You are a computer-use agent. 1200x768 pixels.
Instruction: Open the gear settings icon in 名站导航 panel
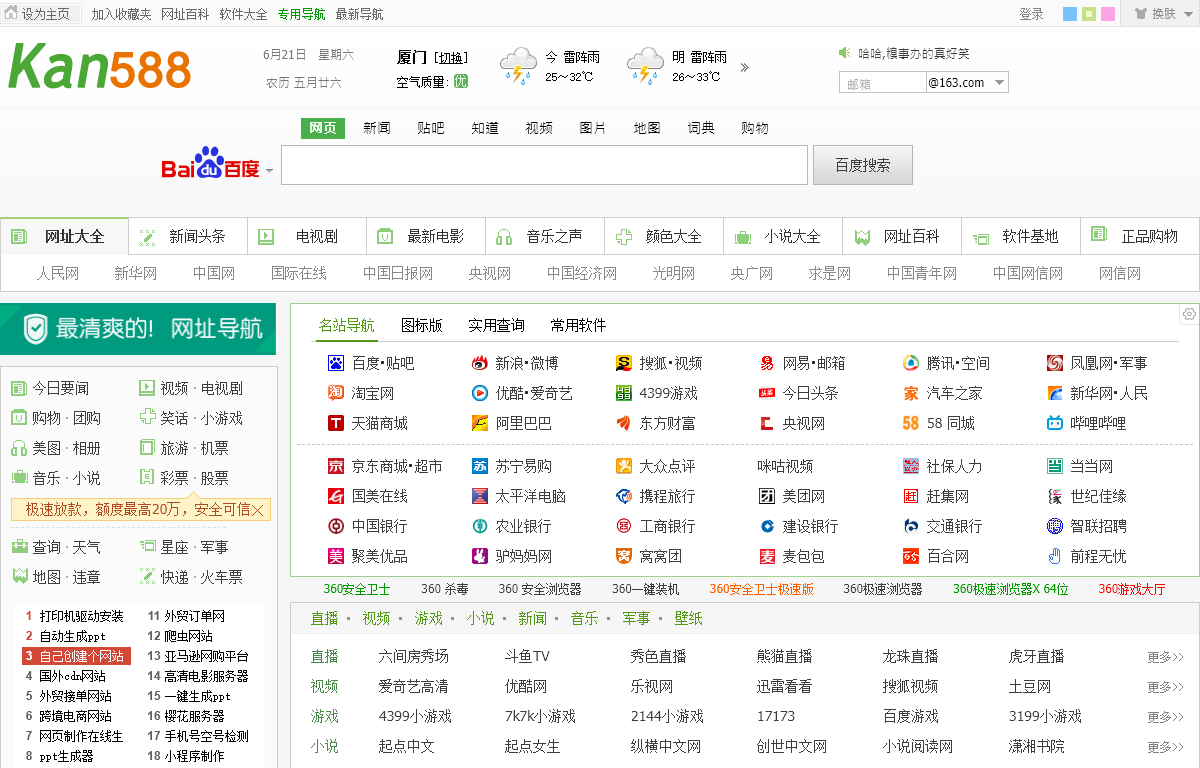click(1189, 314)
